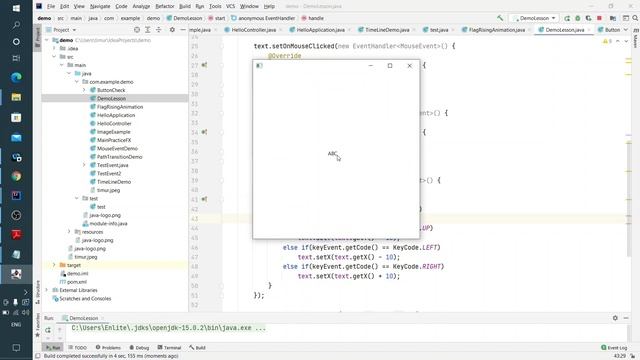Open File Explorer from taskbar
Image resolution: width=640 pixels, height=360 pixels.
pyautogui.click(x=16, y=97)
